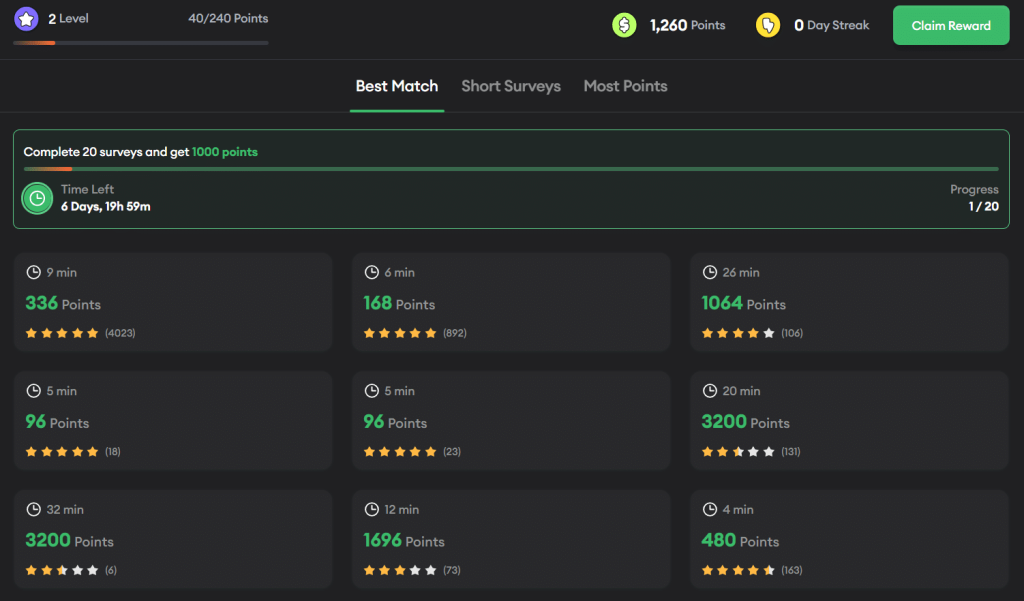Image resolution: width=1024 pixels, height=601 pixels.
Task: Open the 1064 Points survey card
Action: coord(848,302)
